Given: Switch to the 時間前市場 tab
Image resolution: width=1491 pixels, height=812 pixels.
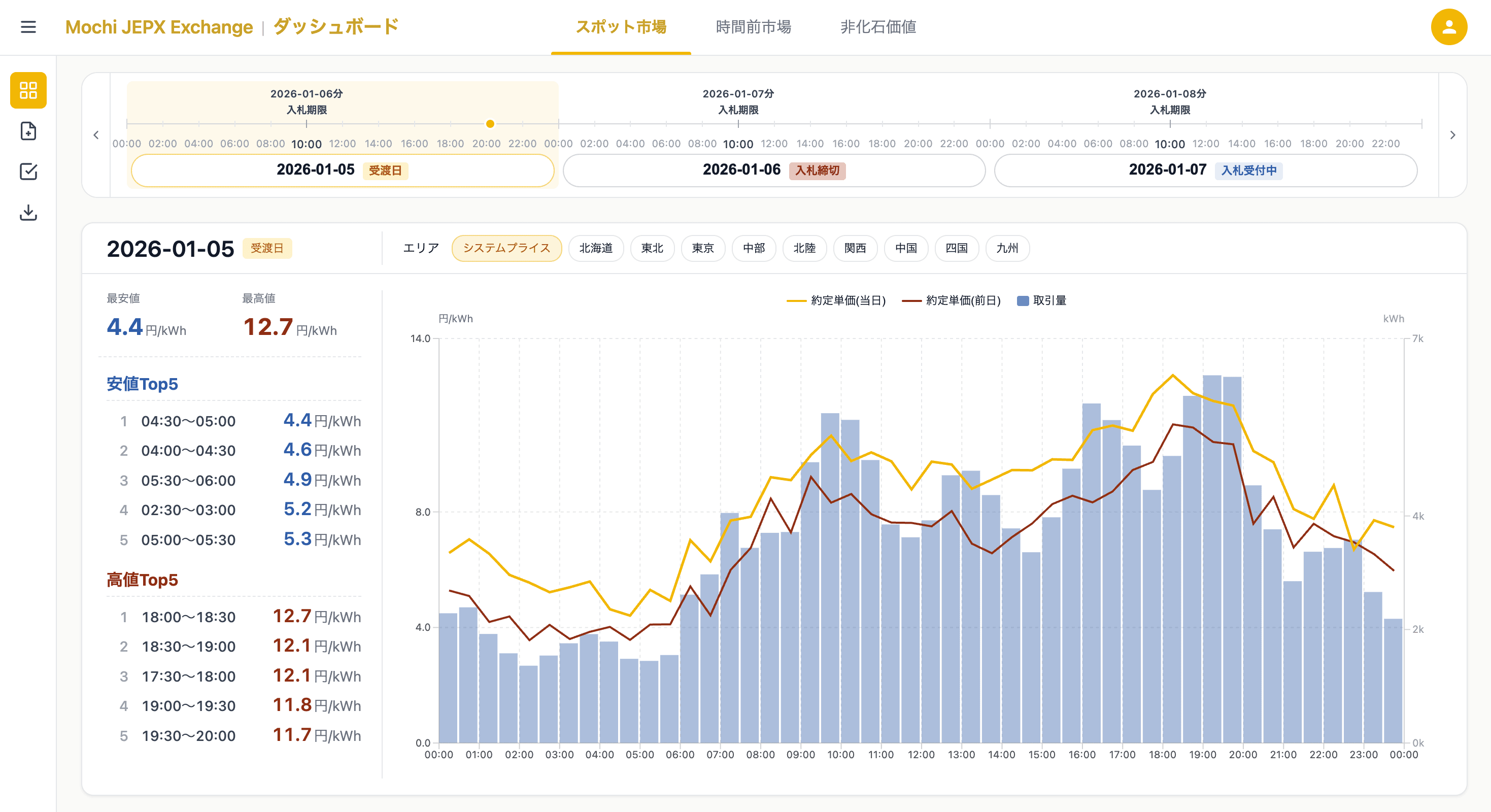Looking at the screenshot, I should [x=753, y=27].
